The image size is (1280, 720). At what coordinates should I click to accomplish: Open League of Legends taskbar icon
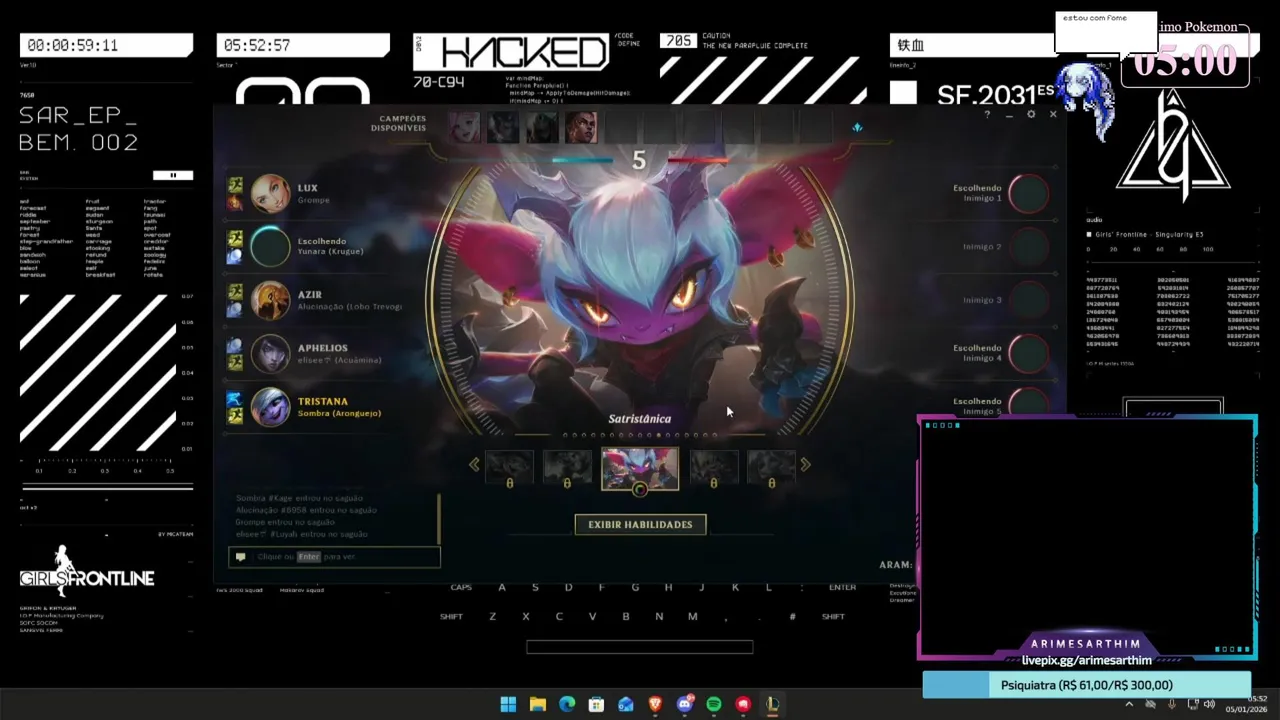point(772,704)
